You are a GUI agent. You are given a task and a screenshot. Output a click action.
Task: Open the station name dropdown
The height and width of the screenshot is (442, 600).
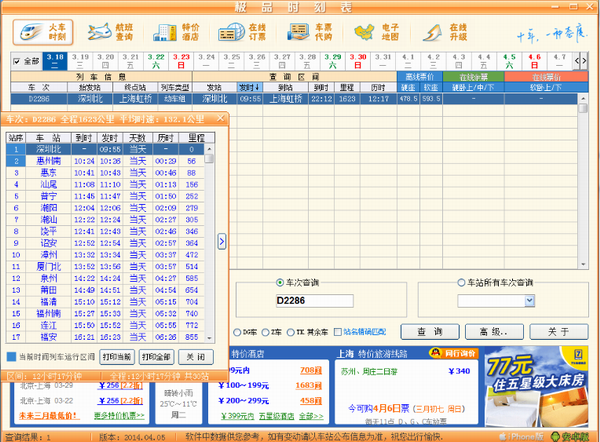pyautogui.click(x=530, y=301)
